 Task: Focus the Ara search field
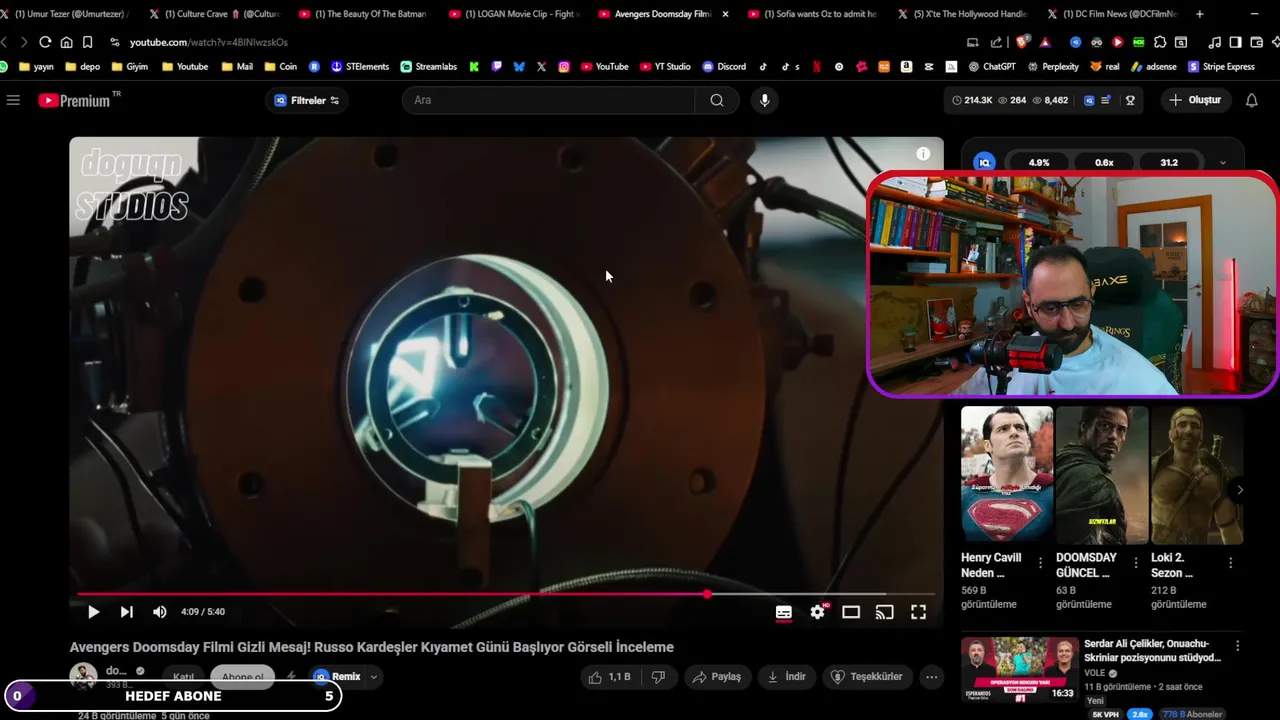point(548,100)
